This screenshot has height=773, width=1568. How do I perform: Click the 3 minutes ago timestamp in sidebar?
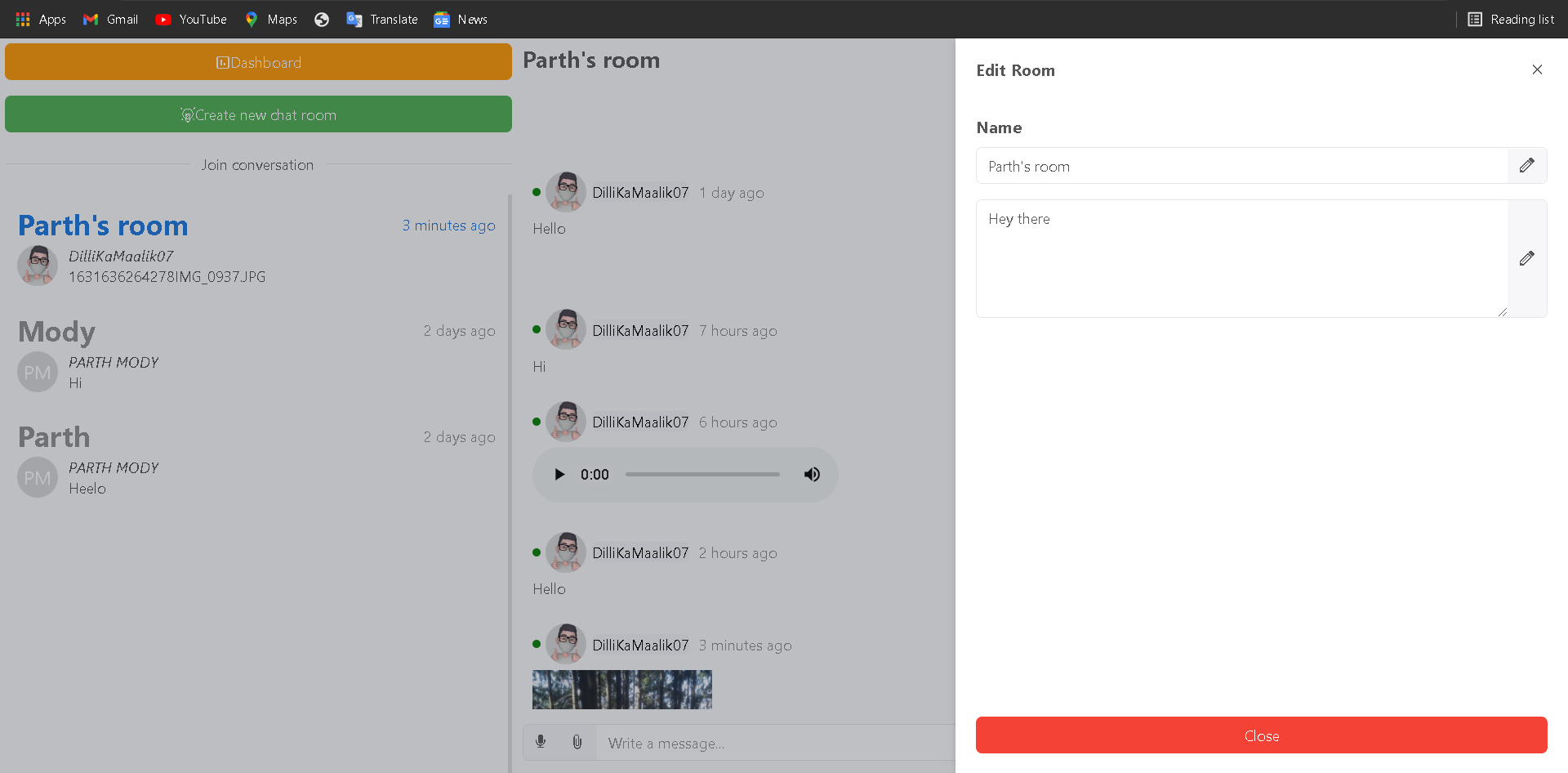click(x=448, y=226)
